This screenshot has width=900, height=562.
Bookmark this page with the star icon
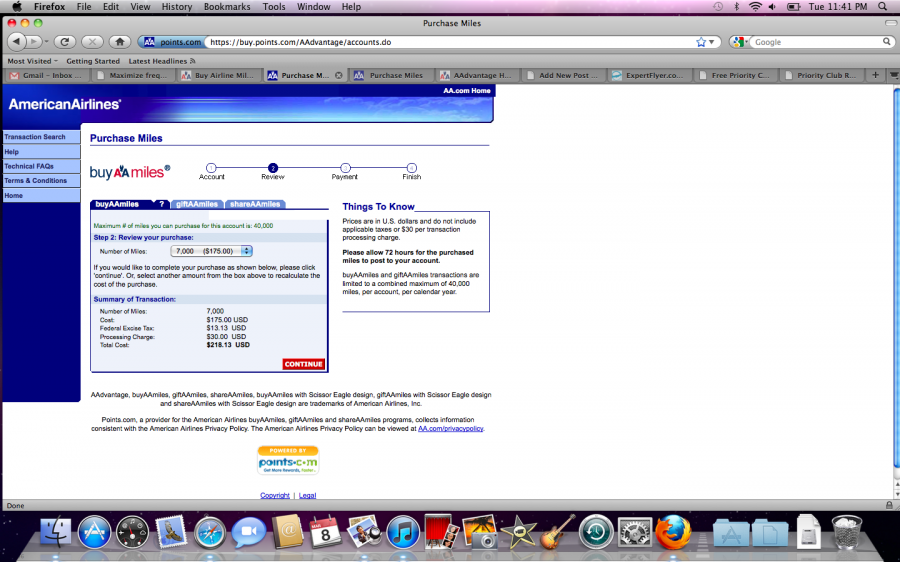(701, 42)
